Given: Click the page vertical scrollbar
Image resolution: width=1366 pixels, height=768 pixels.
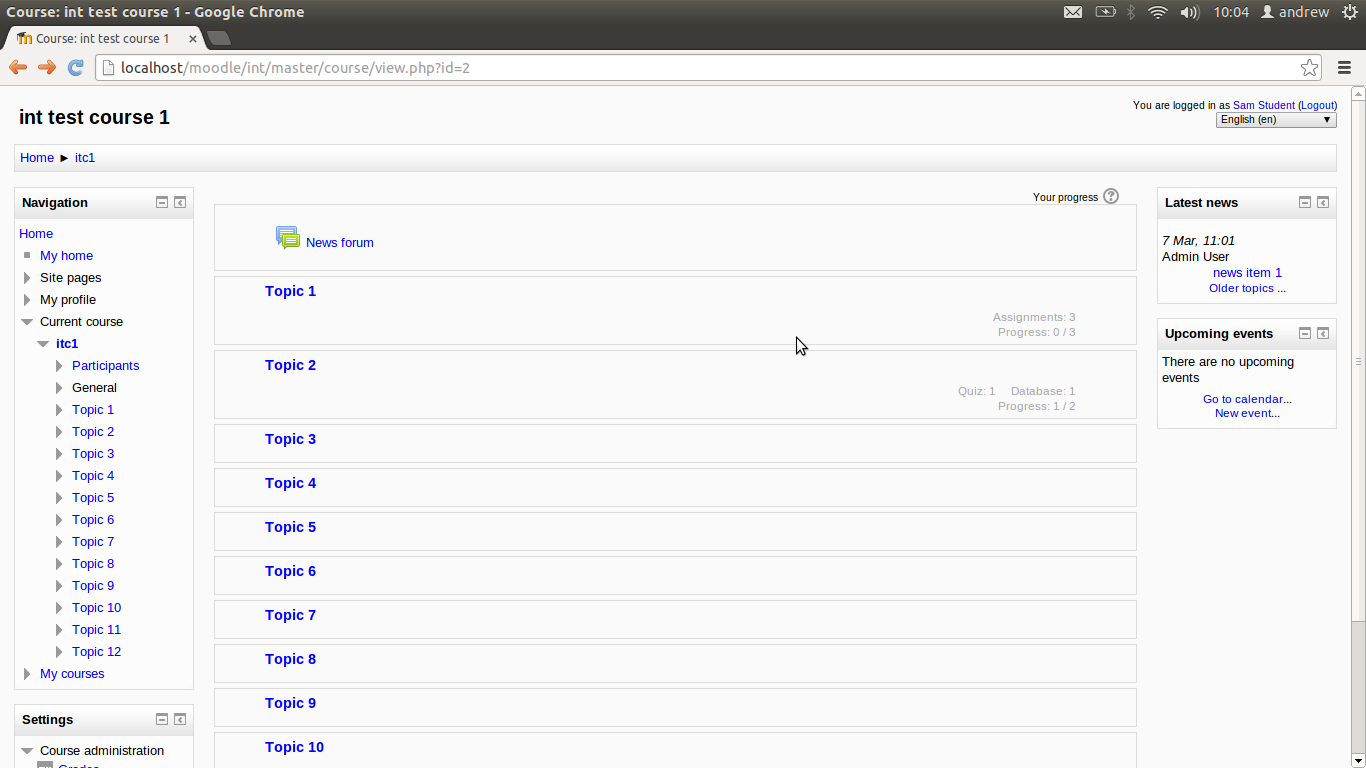Looking at the screenshot, I should [x=1358, y=360].
